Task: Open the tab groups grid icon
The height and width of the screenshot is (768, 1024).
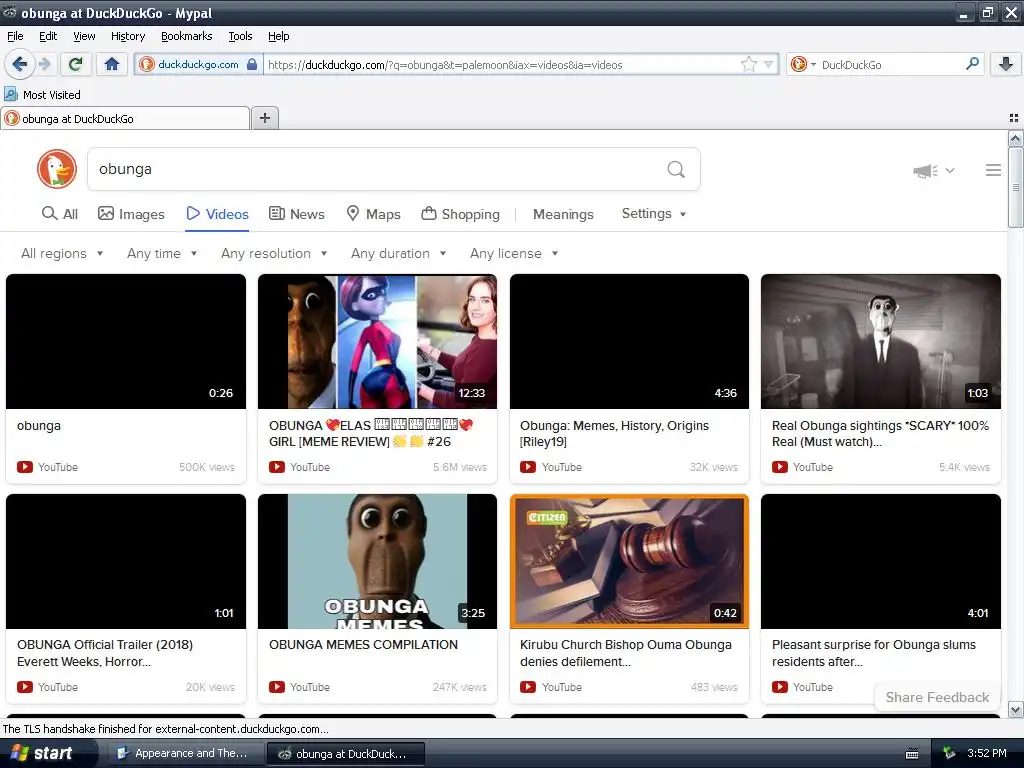Action: tap(1014, 118)
